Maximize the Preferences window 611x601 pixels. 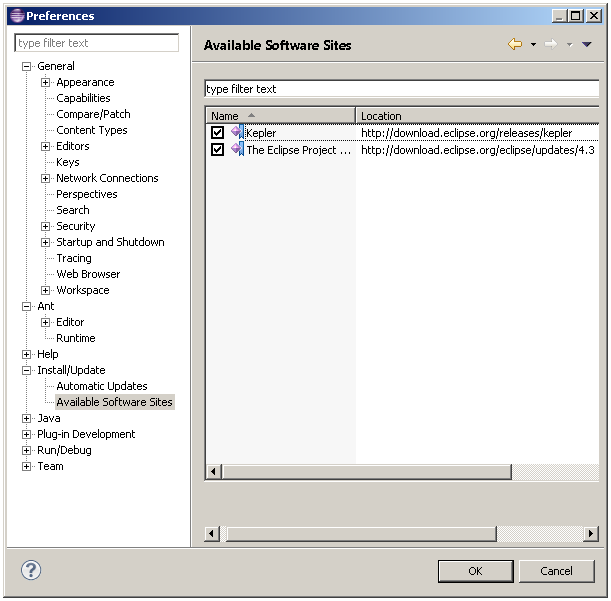click(x=576, y=16)
